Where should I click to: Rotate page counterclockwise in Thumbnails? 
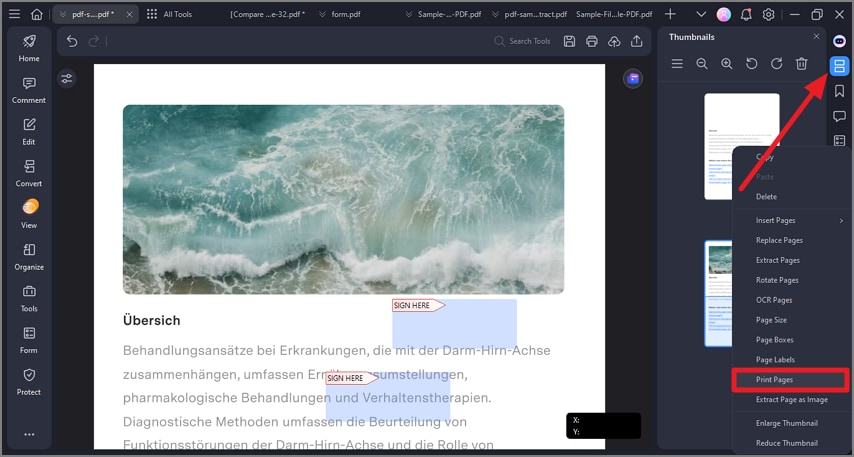tap(752, 64)
